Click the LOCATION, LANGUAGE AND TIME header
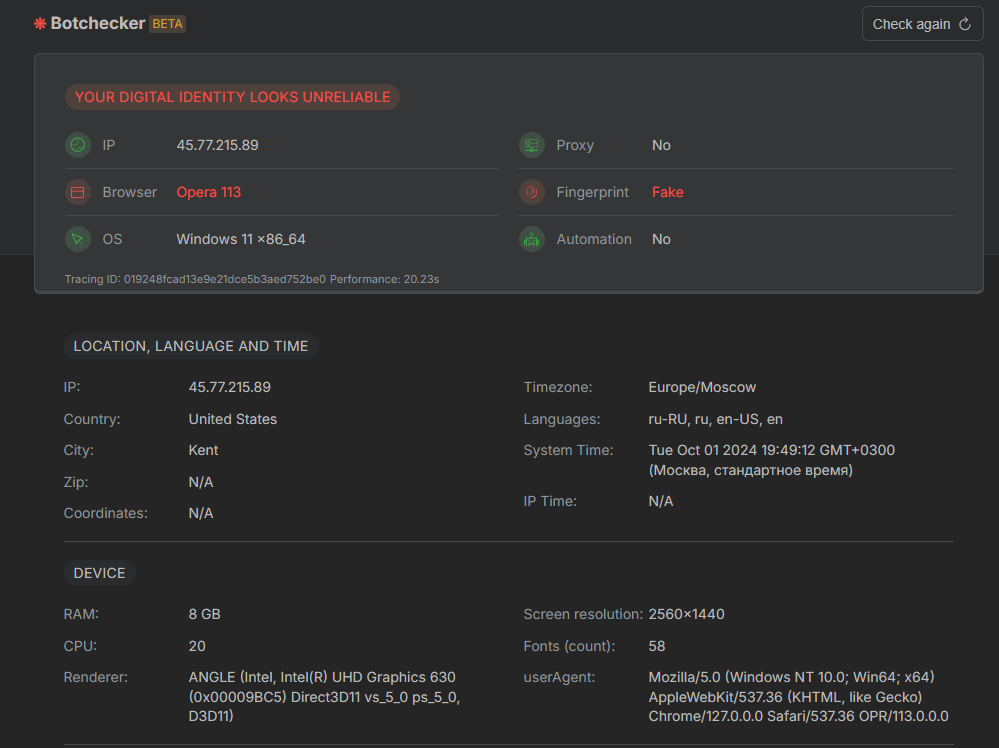 190,346
